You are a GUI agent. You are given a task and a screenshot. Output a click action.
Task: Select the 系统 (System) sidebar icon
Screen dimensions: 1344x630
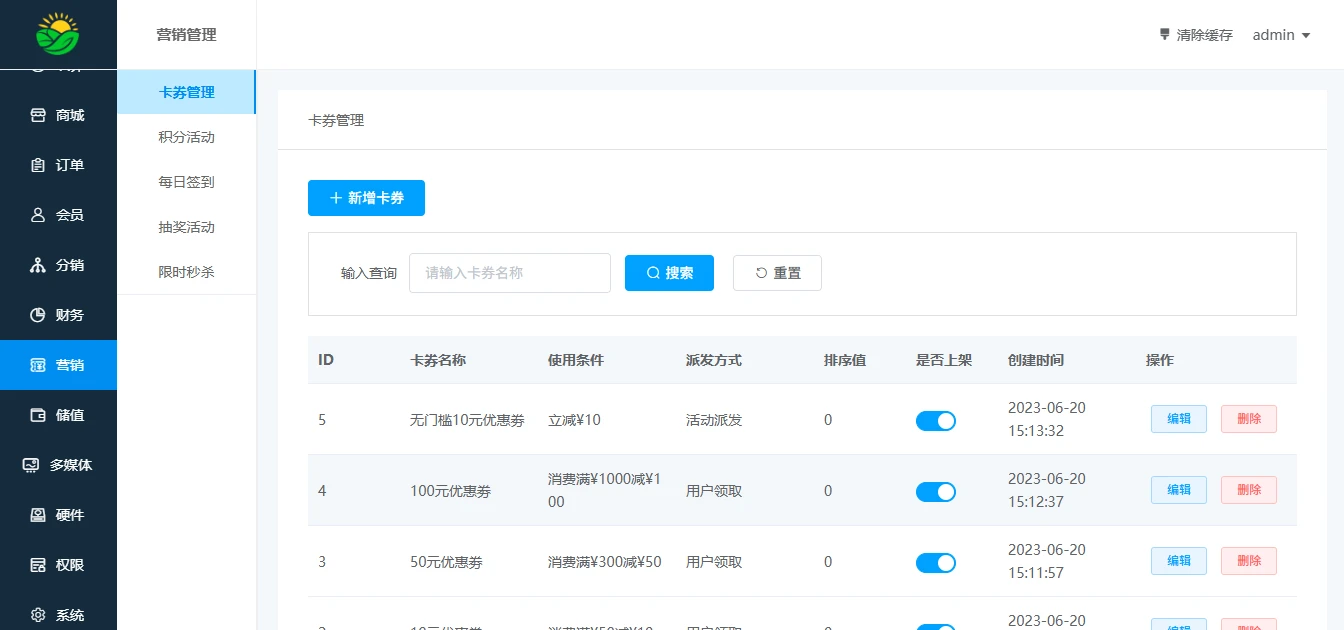coord(58,614)
